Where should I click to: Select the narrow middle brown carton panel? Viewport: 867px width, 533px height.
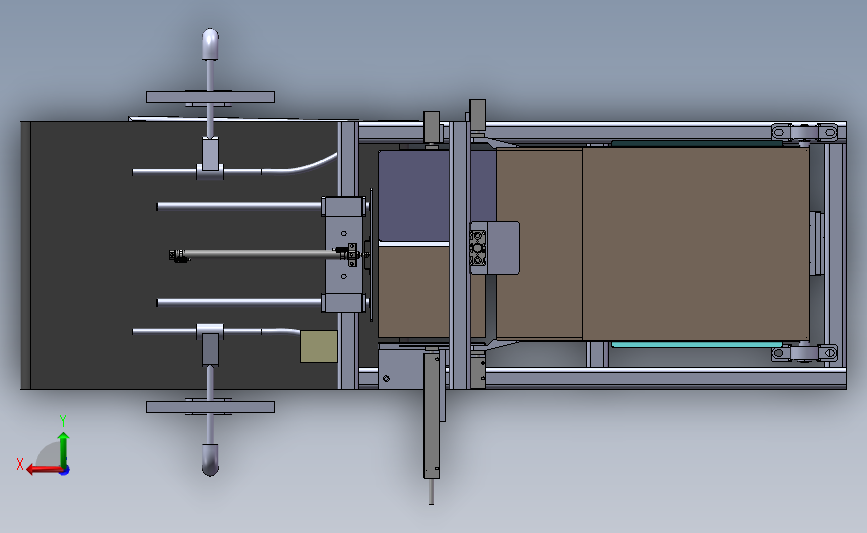[539, 243]
